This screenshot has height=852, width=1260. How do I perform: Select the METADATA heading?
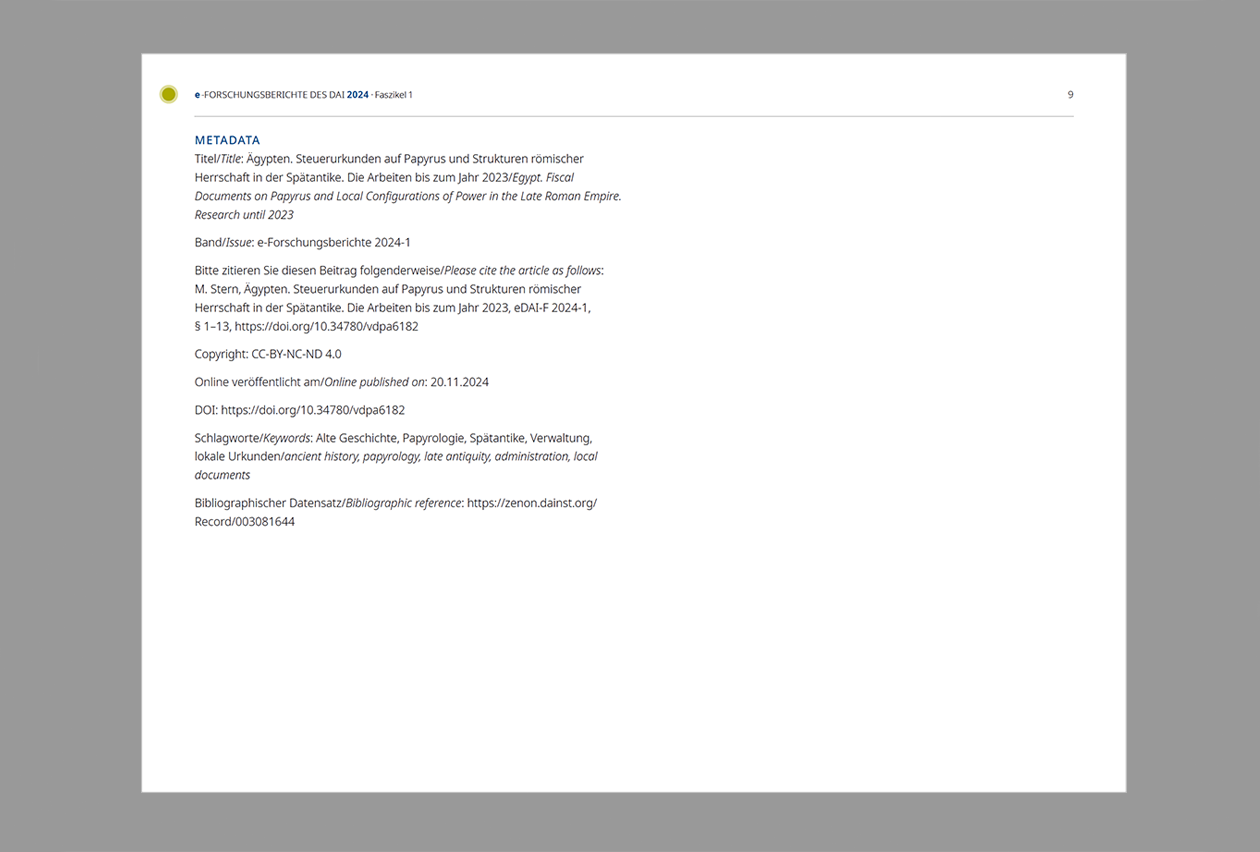coord(227,140)
